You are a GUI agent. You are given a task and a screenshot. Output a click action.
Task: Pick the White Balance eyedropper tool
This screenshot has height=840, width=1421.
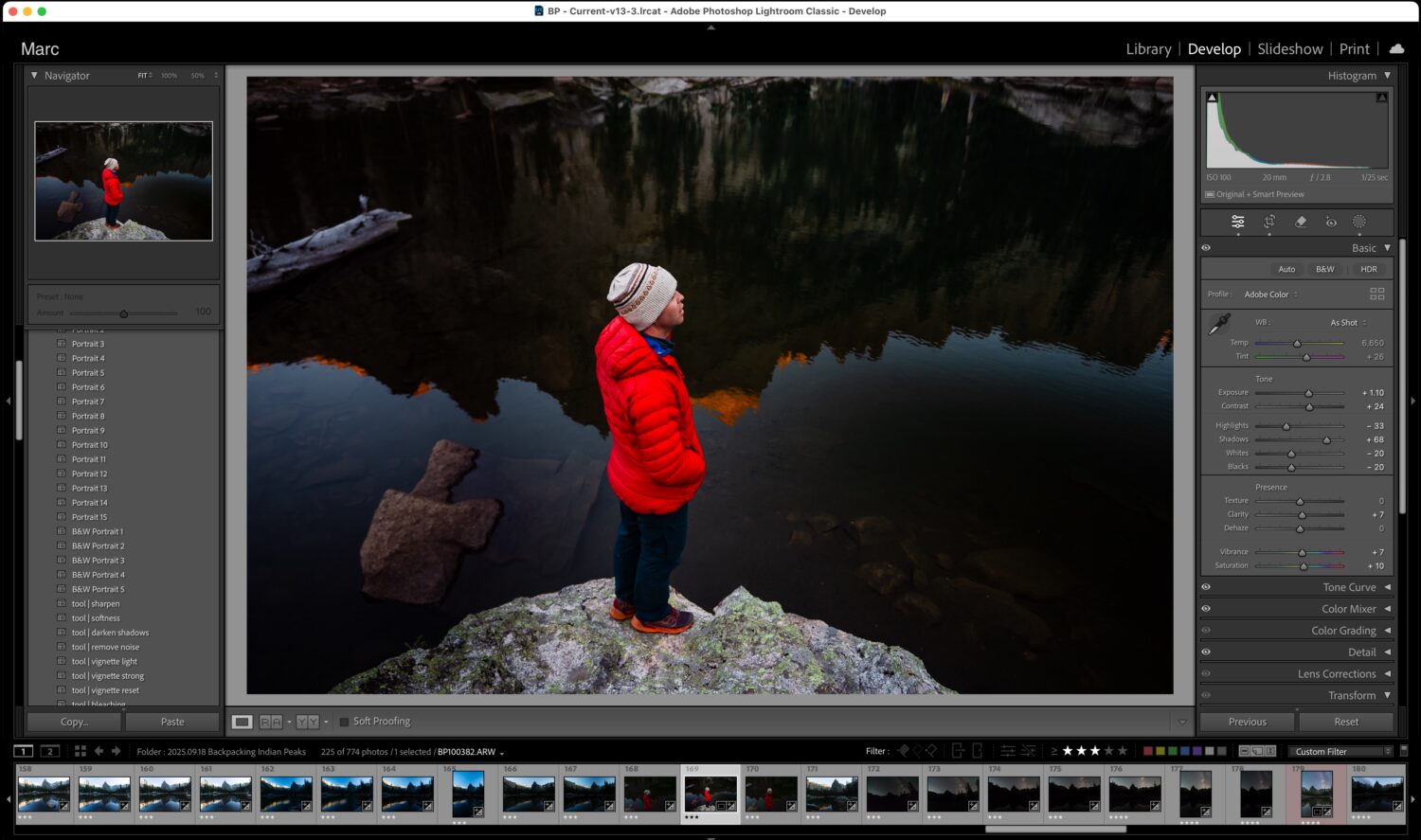pos(1219,324)
